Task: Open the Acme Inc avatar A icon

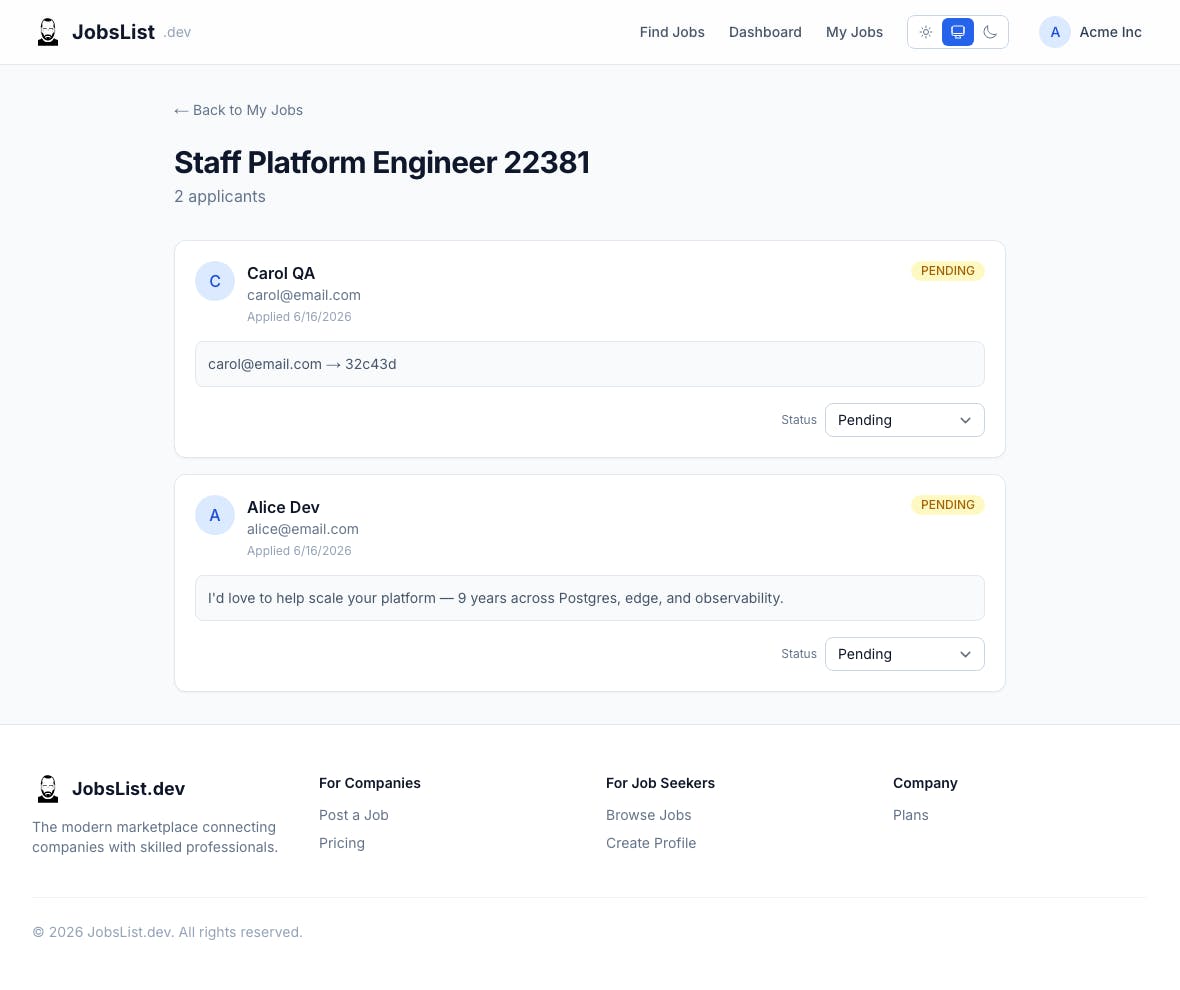Action: (x=1054, y=32)
